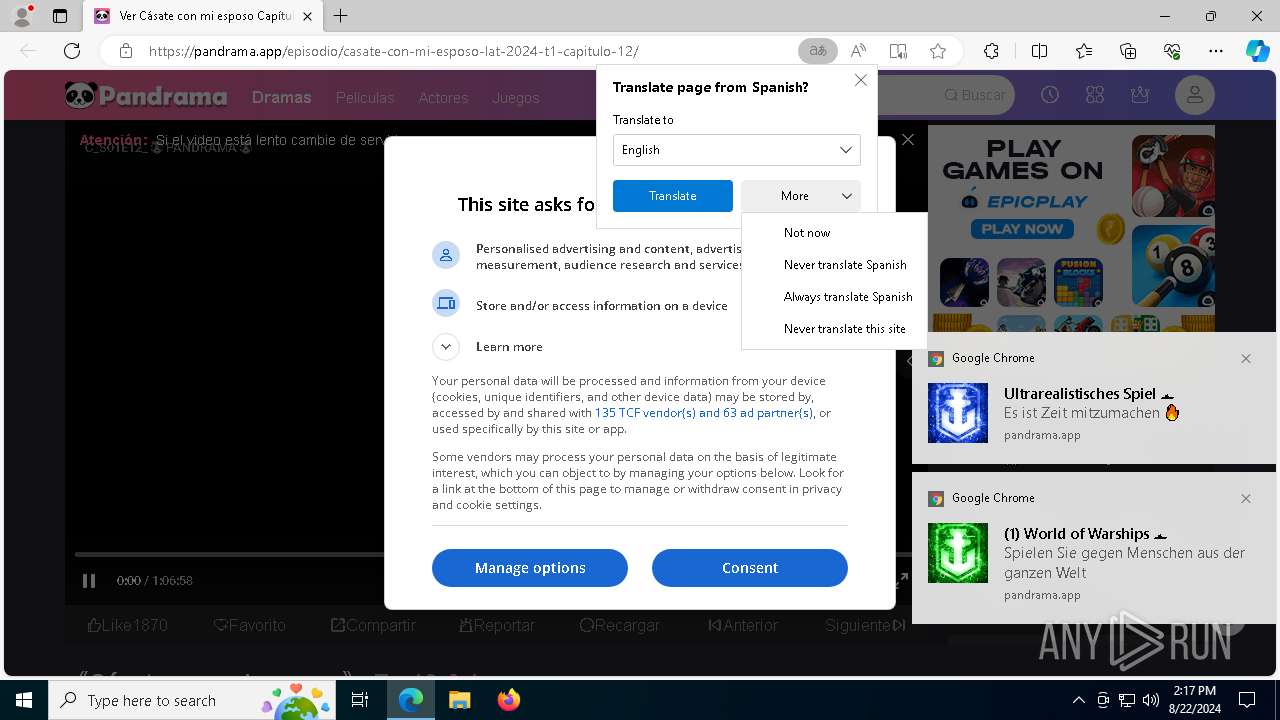Open the browser profile icon
Screen dimensions: 1280x720
click(22, 16)
